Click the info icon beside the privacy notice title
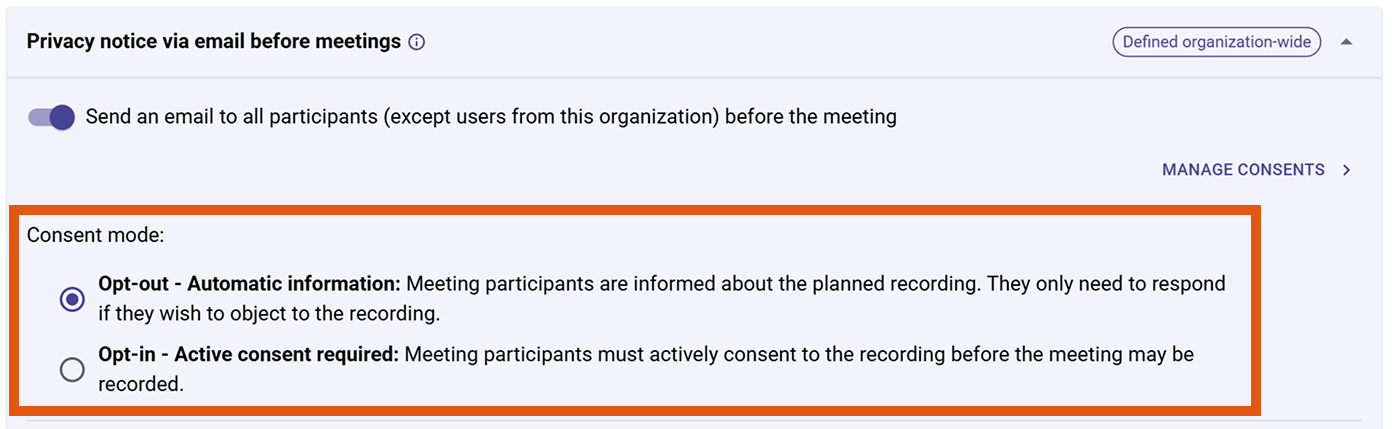The width and height of the screenshot is (1392, 429). pyautogui.click(x=417, y=42)
